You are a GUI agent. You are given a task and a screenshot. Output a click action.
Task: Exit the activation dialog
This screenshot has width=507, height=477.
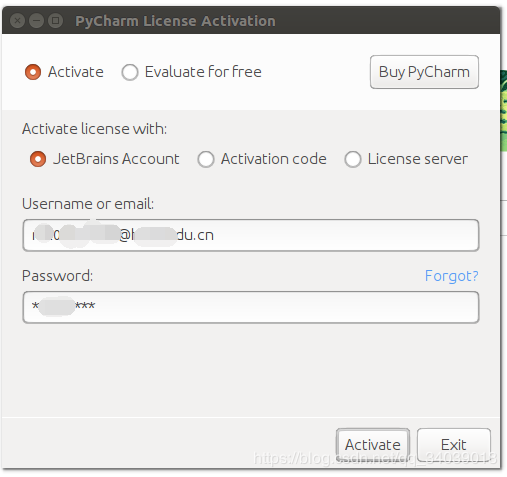pos(454,445)
